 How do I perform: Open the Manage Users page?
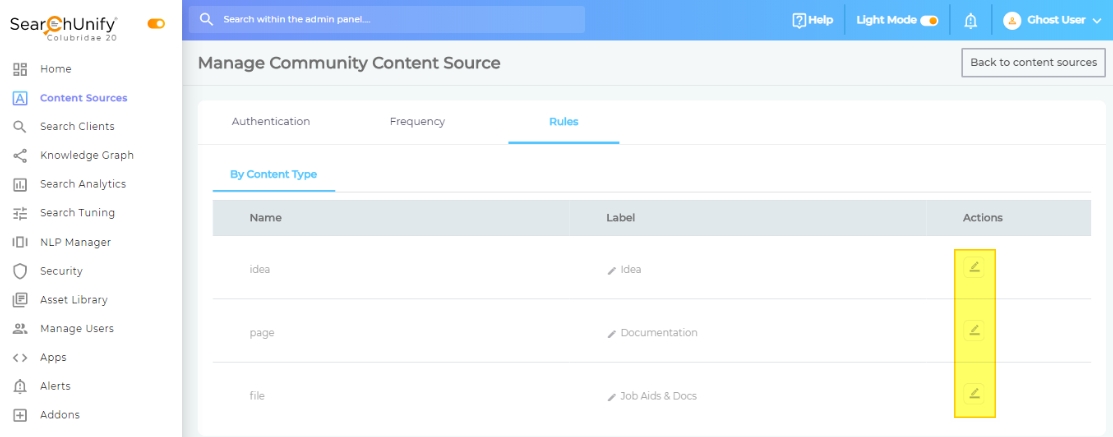tap(76, 329)
